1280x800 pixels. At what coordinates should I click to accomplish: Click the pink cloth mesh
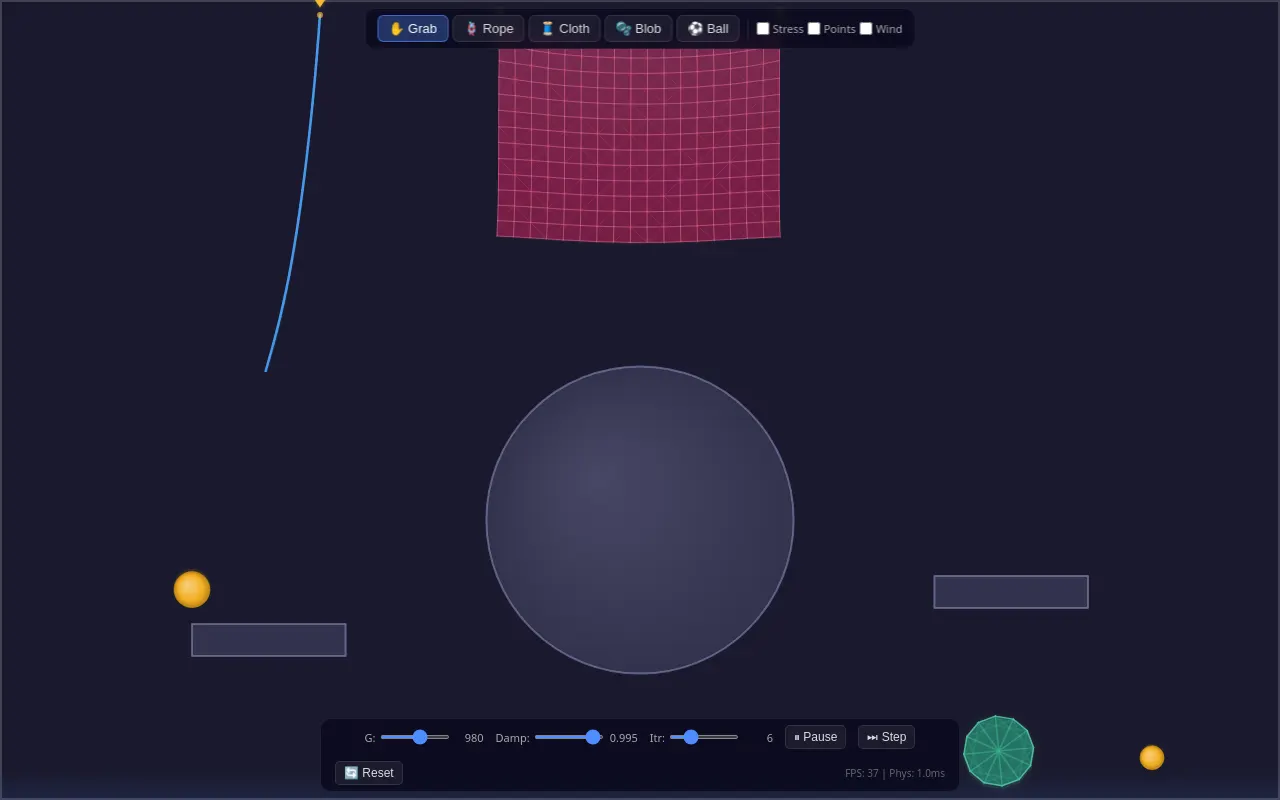coord(638,145)
